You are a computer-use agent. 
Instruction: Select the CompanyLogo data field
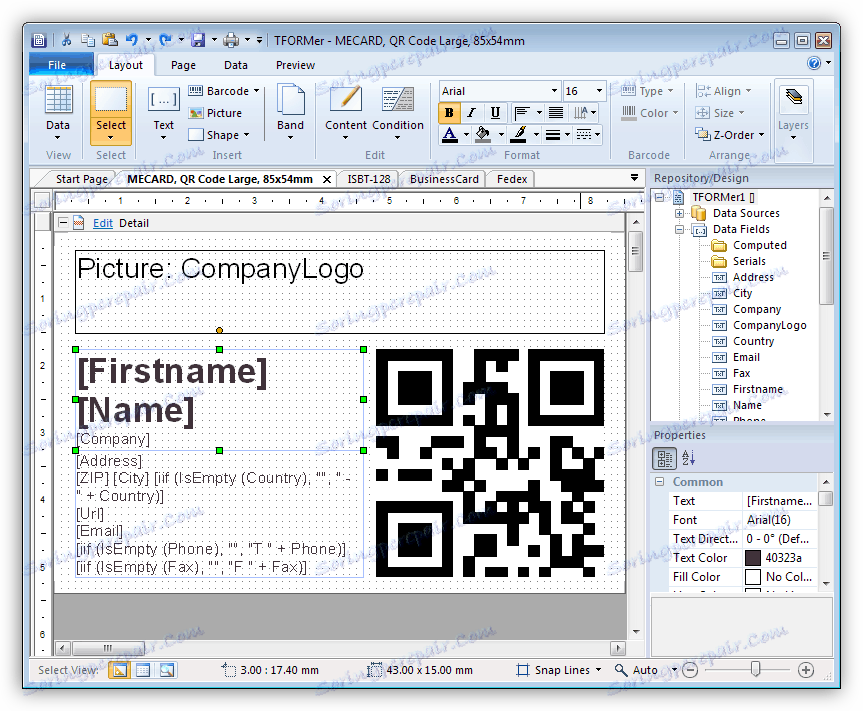(768, 325)
